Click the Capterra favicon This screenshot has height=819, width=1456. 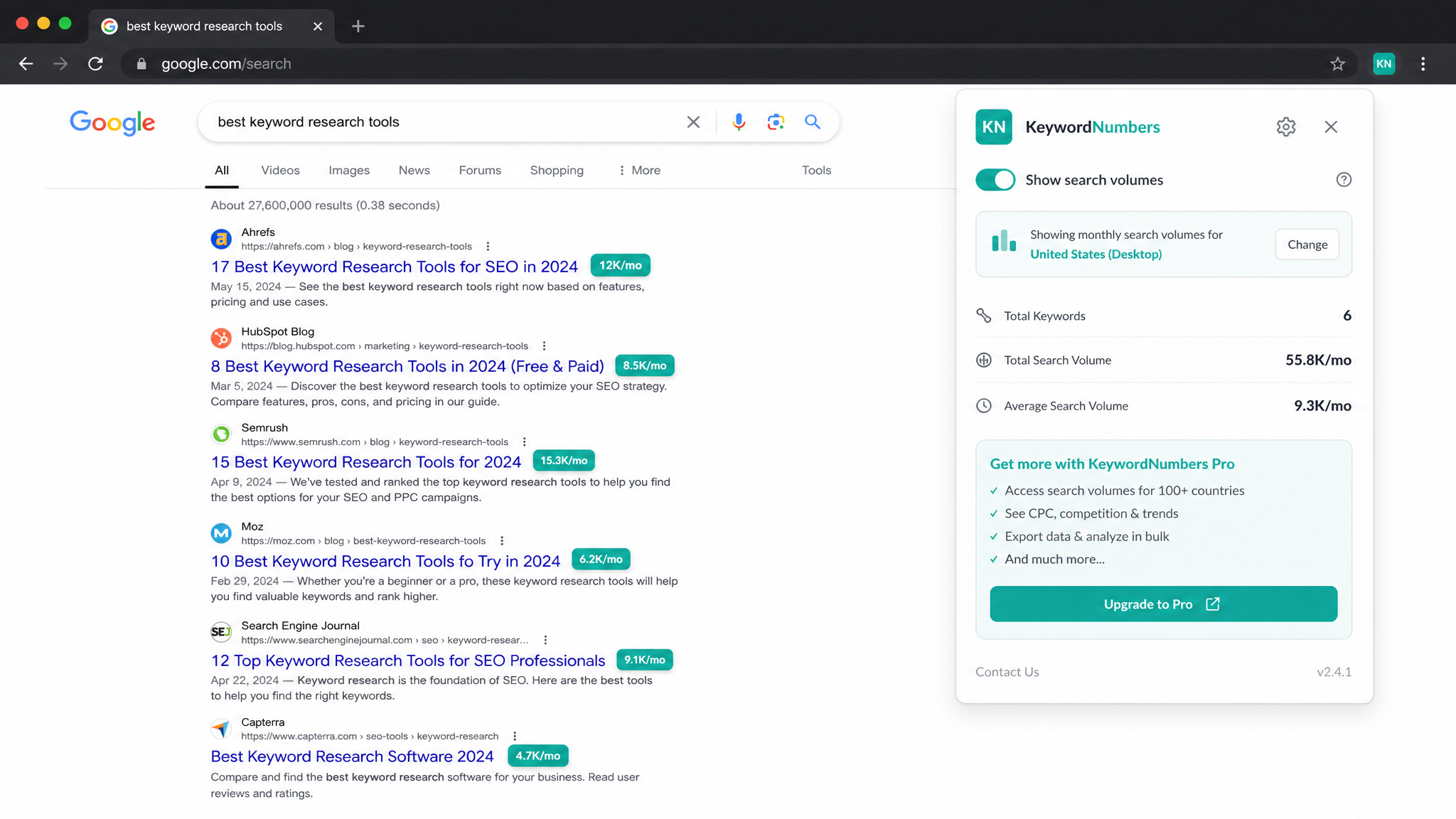click(x=221, y=729)
